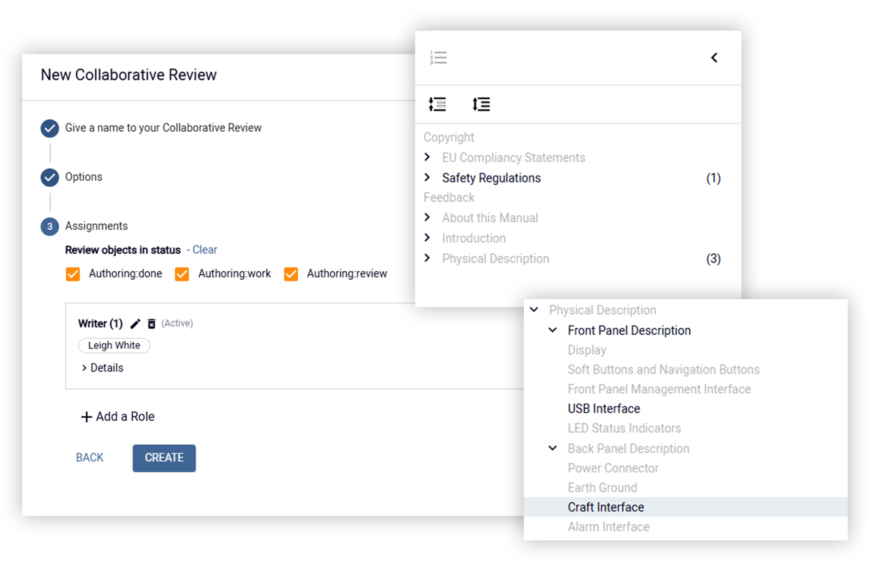Click the collapse all topics icon
870x570 pixels.
[x=437, y=104]
